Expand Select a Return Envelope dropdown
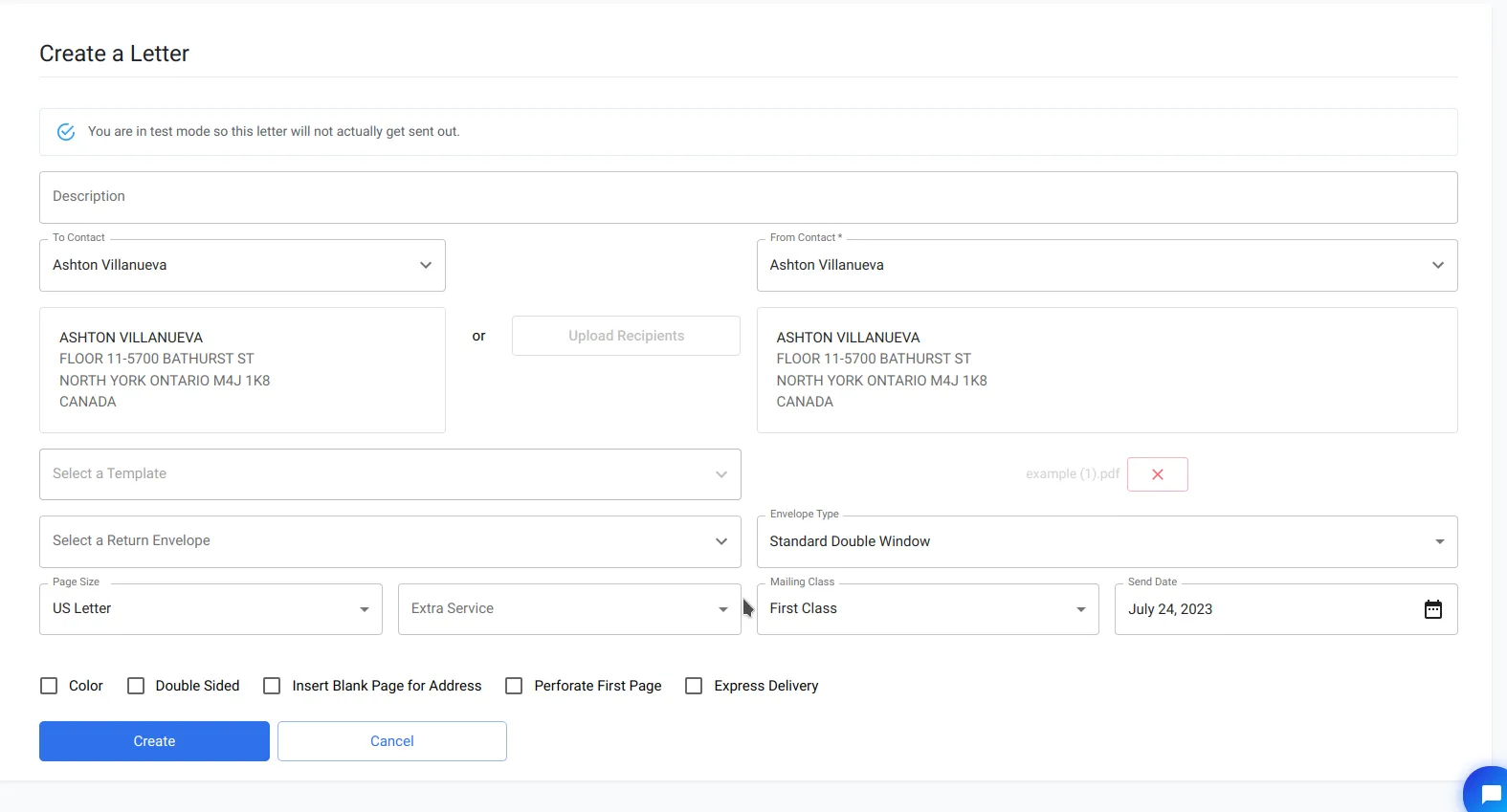The width and height of the screenshot is (1507, 812). [390, 541]
